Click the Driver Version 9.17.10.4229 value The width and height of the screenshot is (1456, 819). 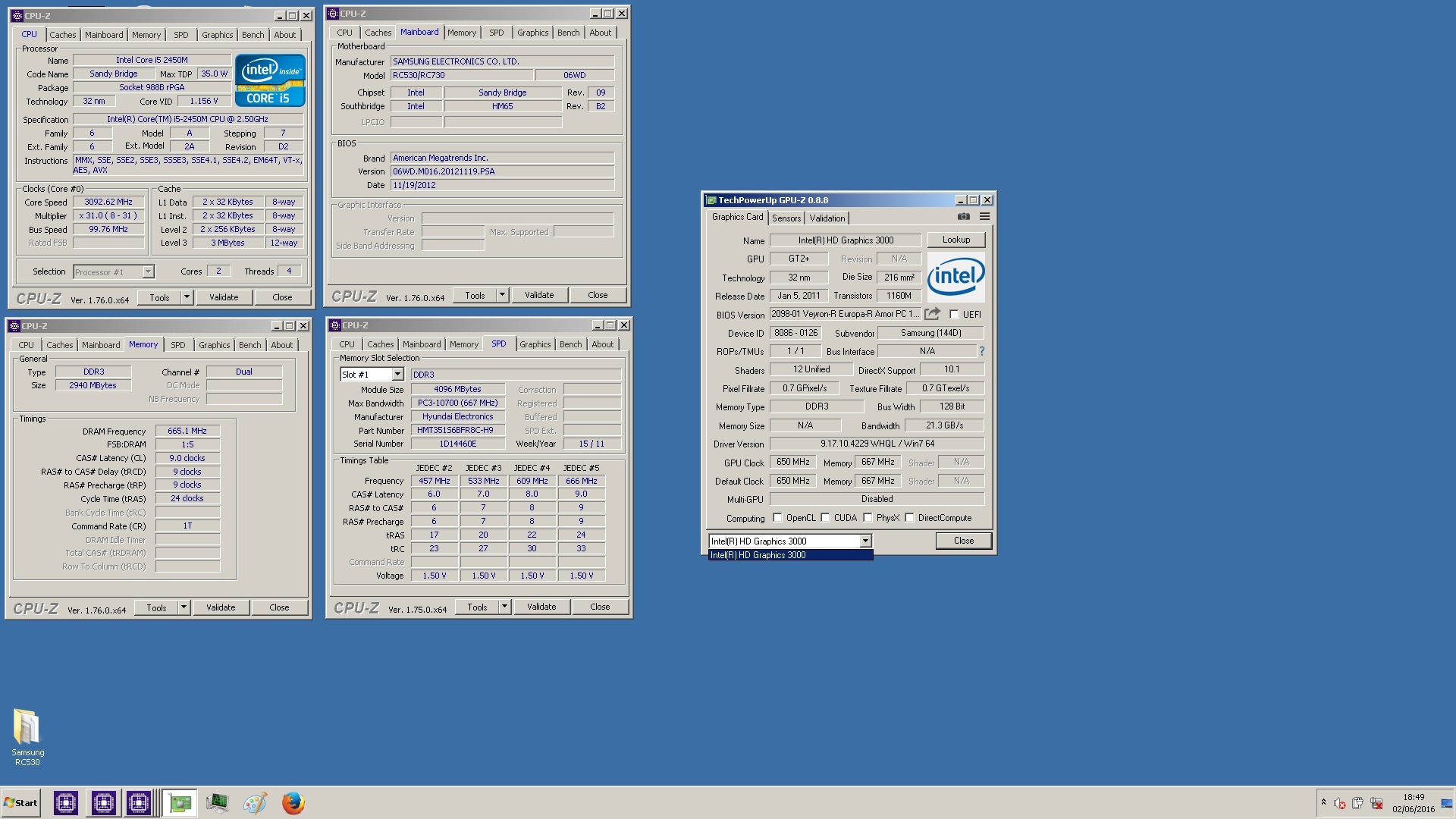coord(877,444)
